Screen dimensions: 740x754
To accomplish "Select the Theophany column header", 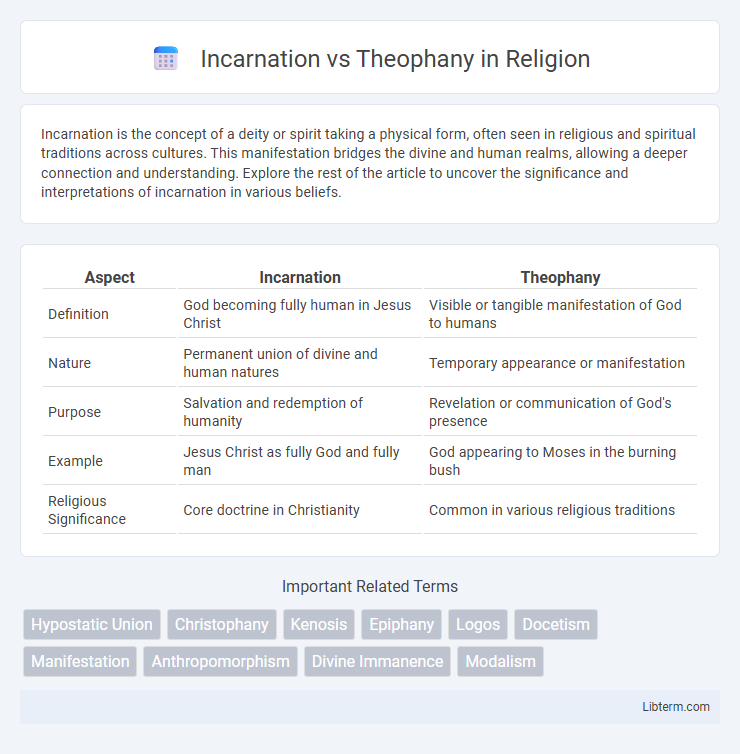I will [560, 277].
